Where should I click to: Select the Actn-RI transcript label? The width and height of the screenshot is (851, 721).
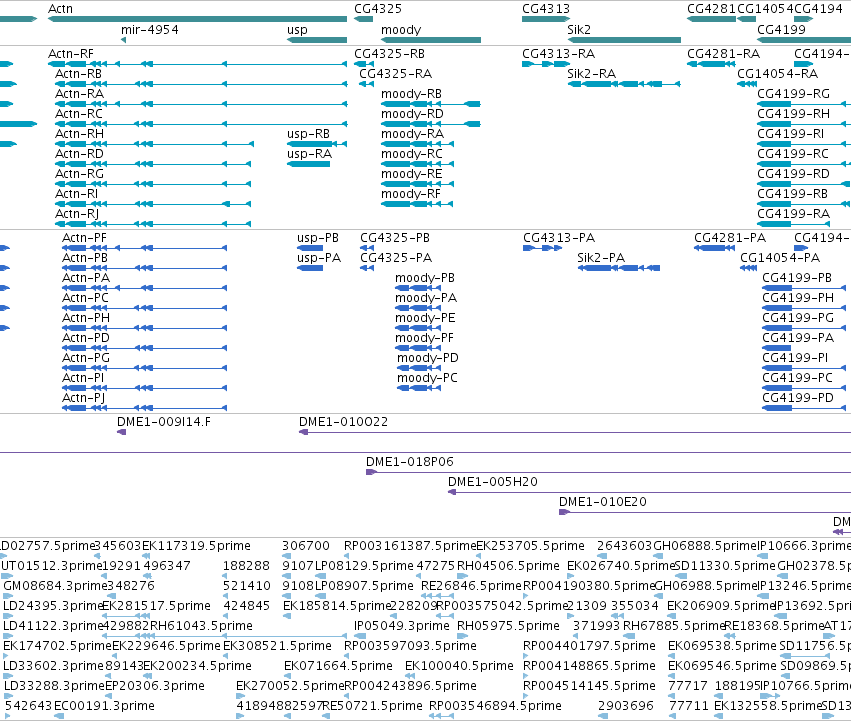(77, 194)
